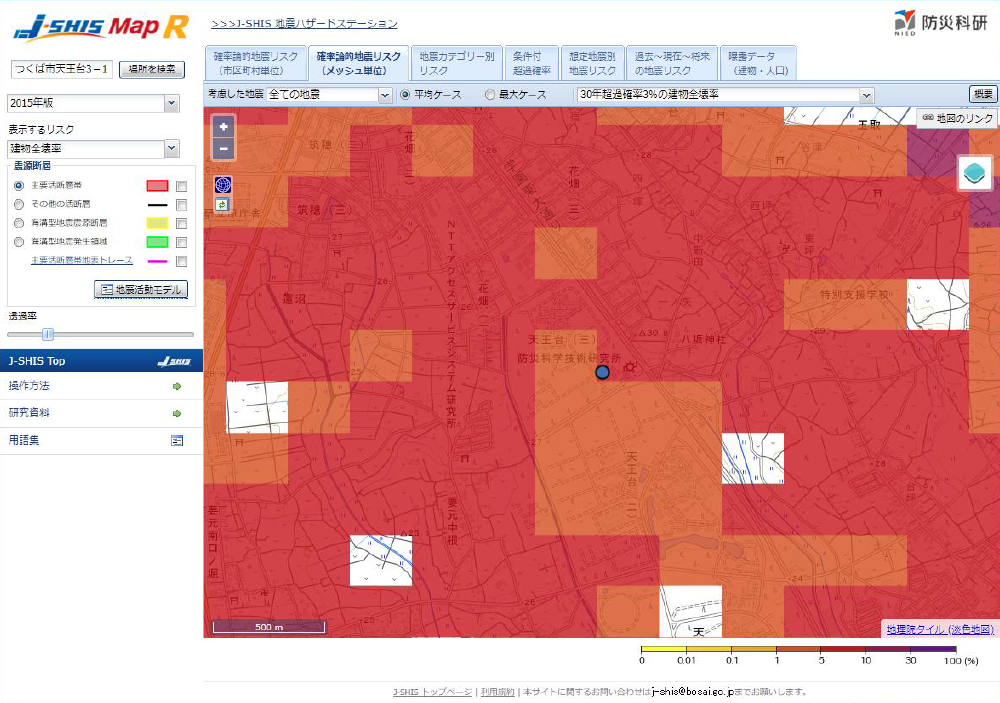Open the 建物全壊率 risk dropdown
The width and height of the screenshot is (1000, 703).
coord(171,149)
